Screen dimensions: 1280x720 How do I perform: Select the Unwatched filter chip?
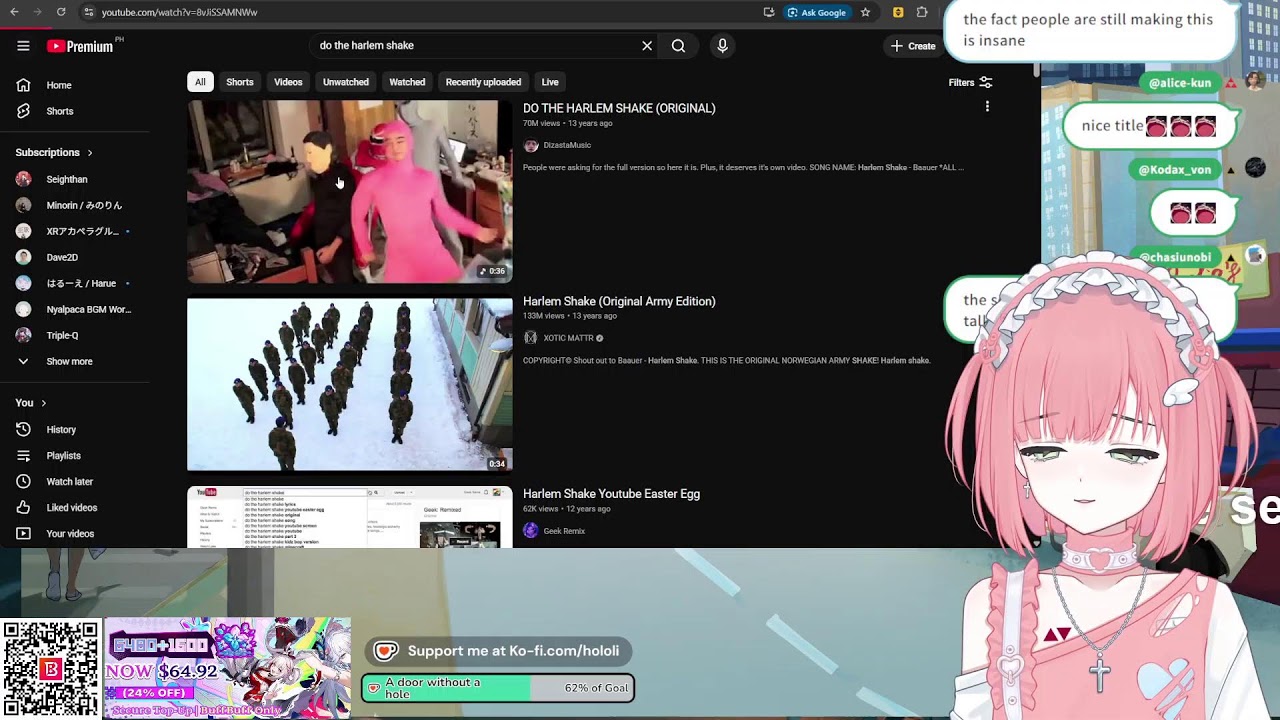[x=346, y=82]
